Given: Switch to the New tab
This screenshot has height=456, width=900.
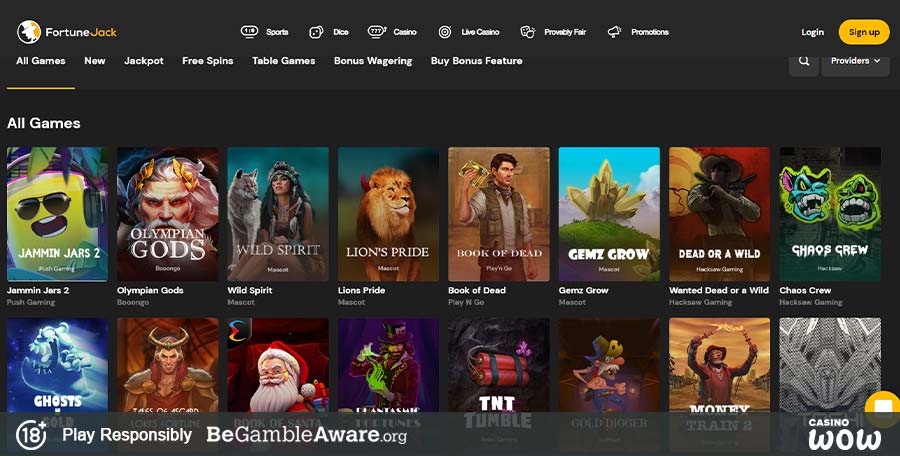Looking at the screenshot, I should (95, 61).
